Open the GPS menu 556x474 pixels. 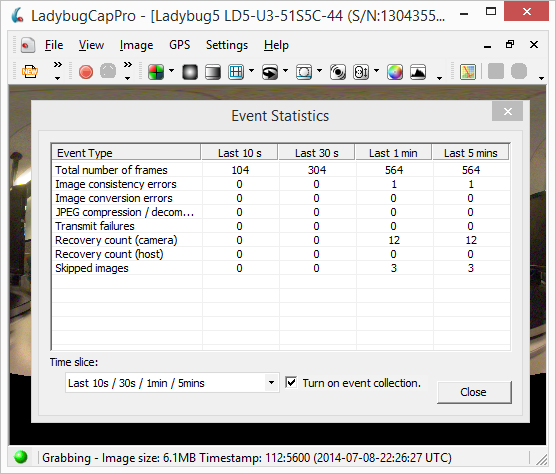pyautogui.click(x=179, y=45)
